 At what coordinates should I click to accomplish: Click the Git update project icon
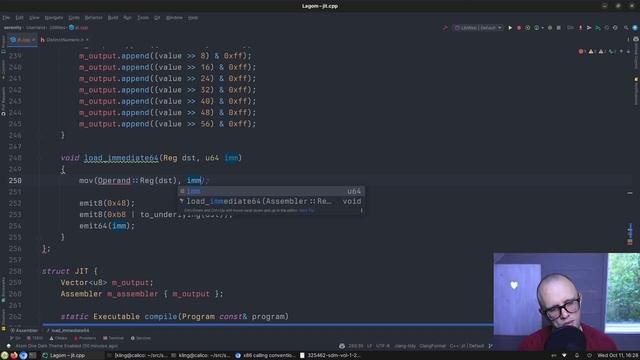pos(580,28)
